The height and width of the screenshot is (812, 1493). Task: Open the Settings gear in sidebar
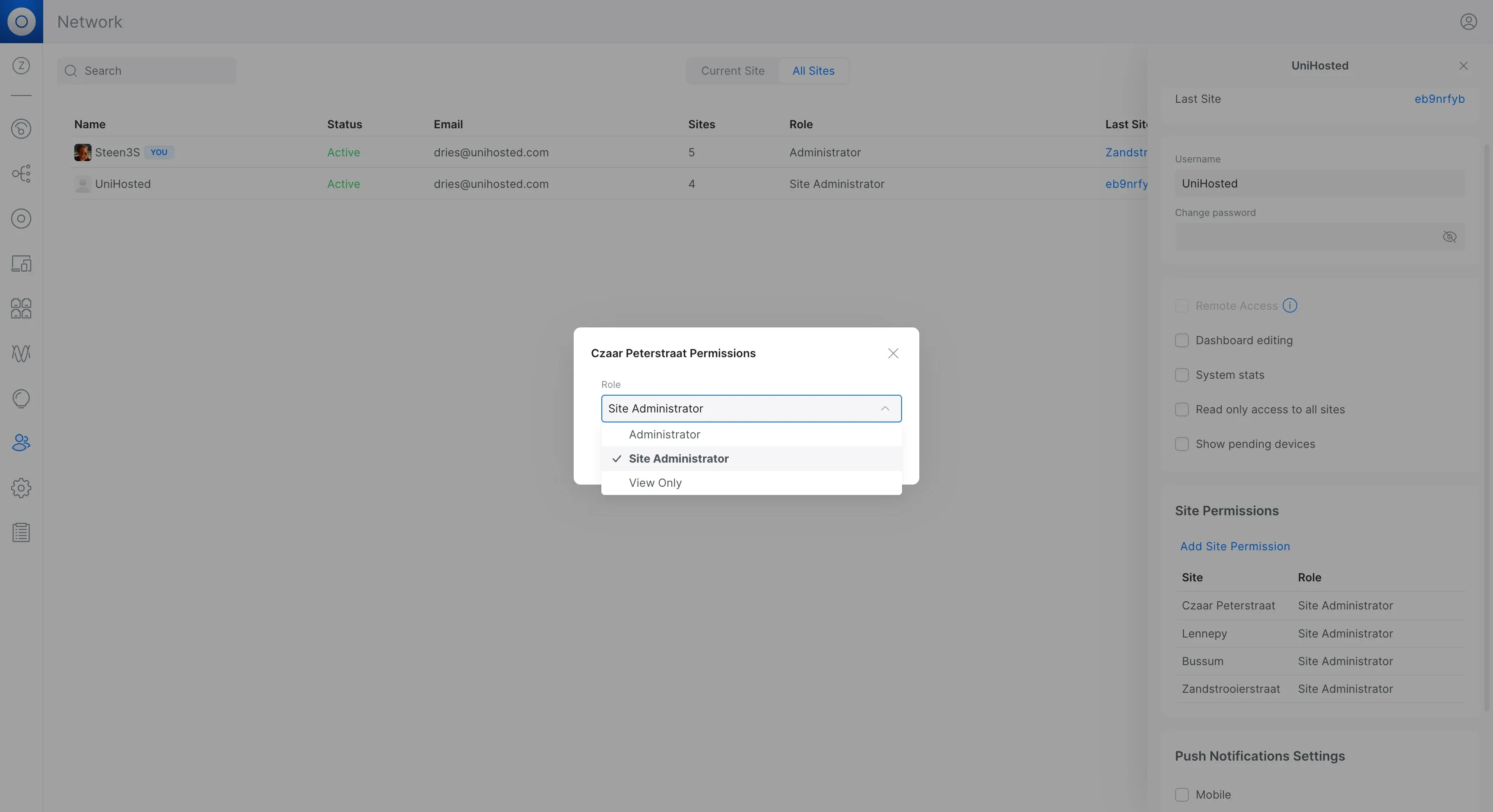tap(21, 488)
